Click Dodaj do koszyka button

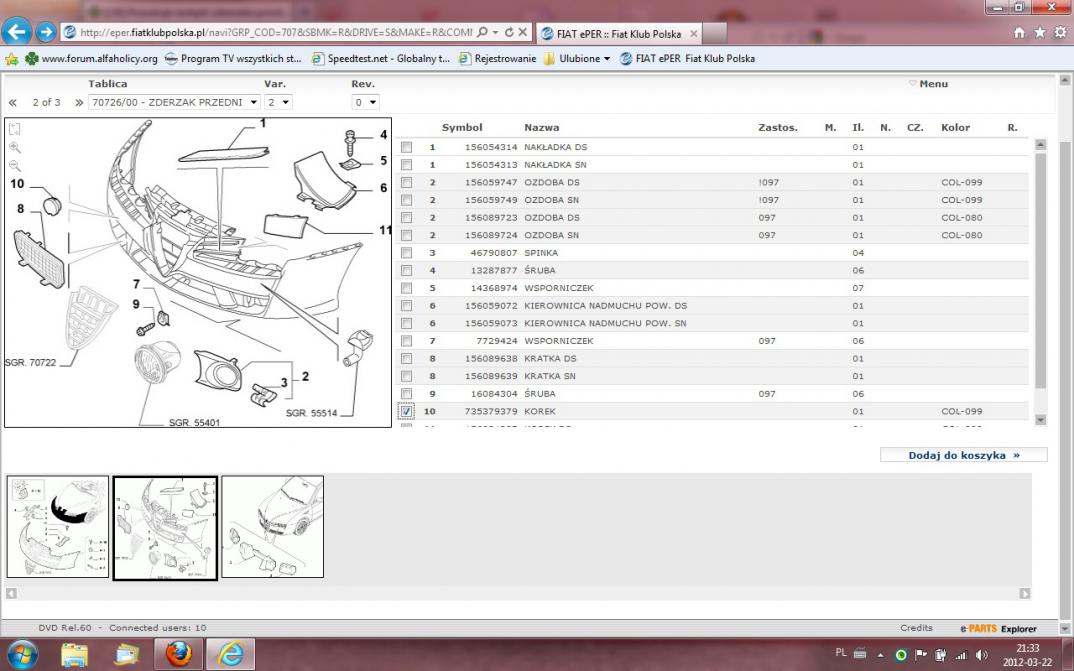(963, 455)
